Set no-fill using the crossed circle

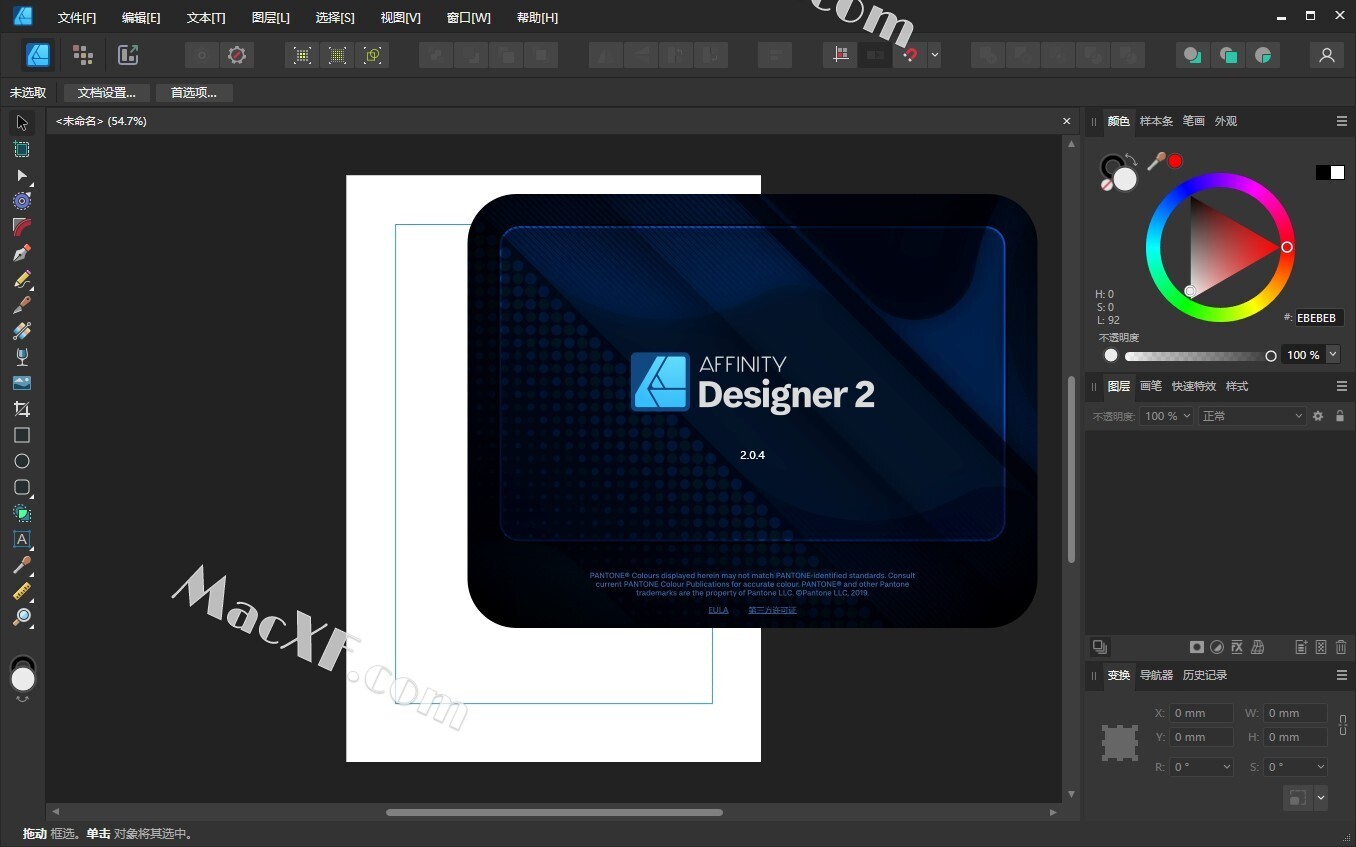point(1107,184)
